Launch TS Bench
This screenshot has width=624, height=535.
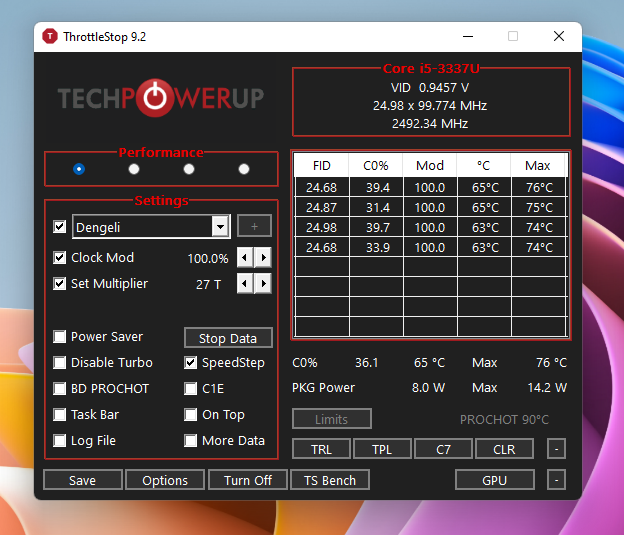(330, 480)
